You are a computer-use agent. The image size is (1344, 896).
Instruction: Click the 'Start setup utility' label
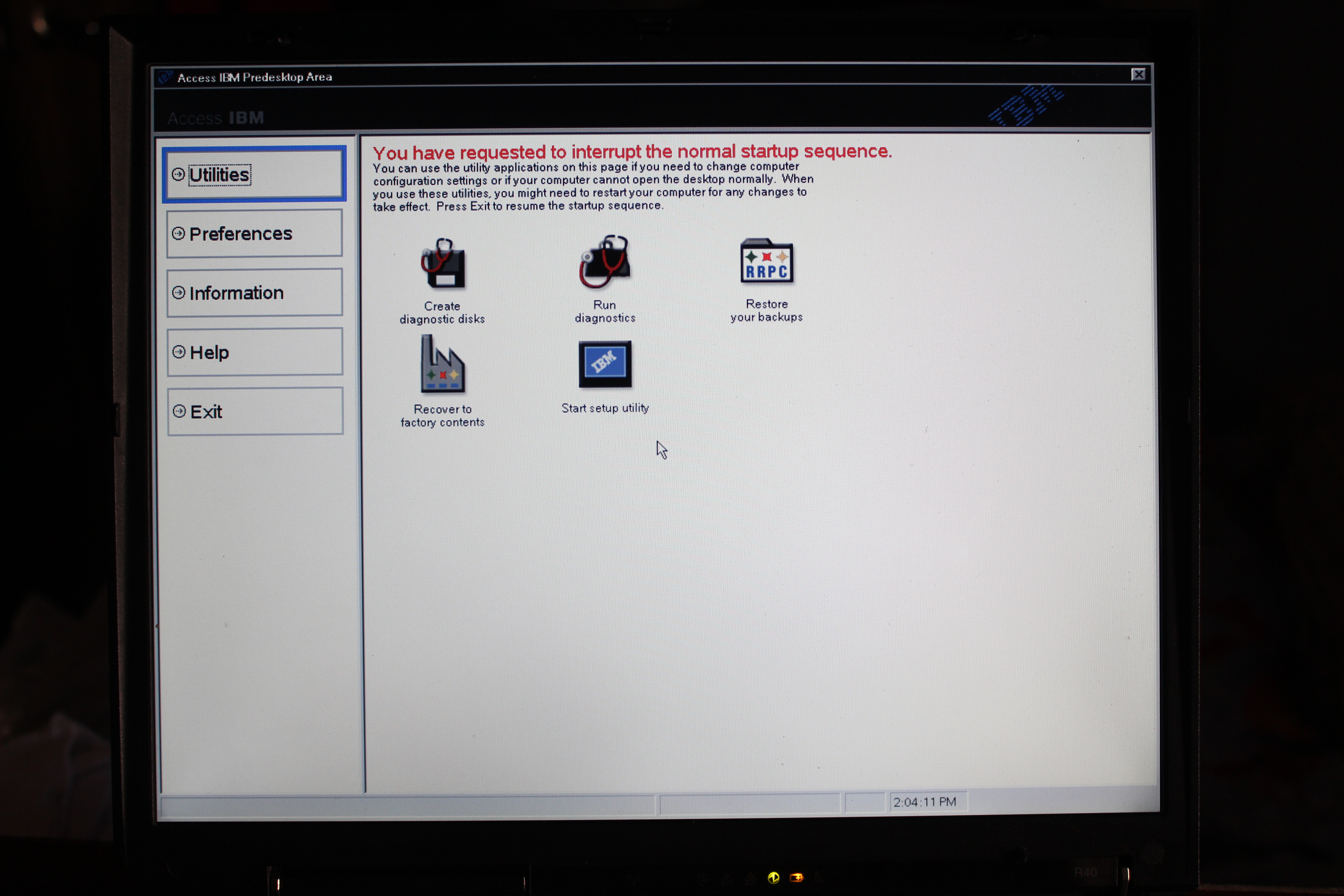pyautogui.click(x=605, y=408)
